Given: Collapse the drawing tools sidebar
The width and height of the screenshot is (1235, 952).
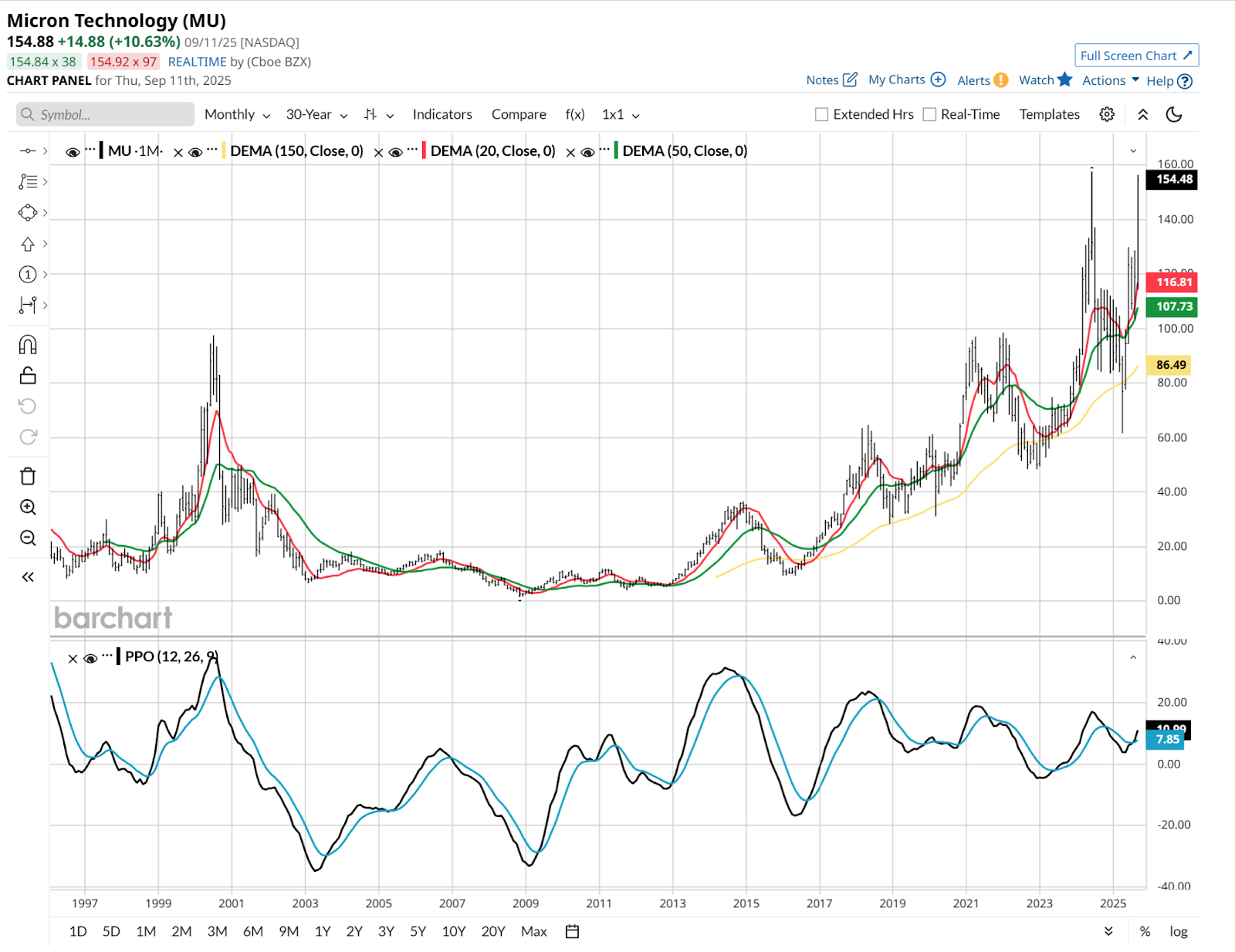Looking at the screenshot, I should pyautogui.click(x=28, y=577).
